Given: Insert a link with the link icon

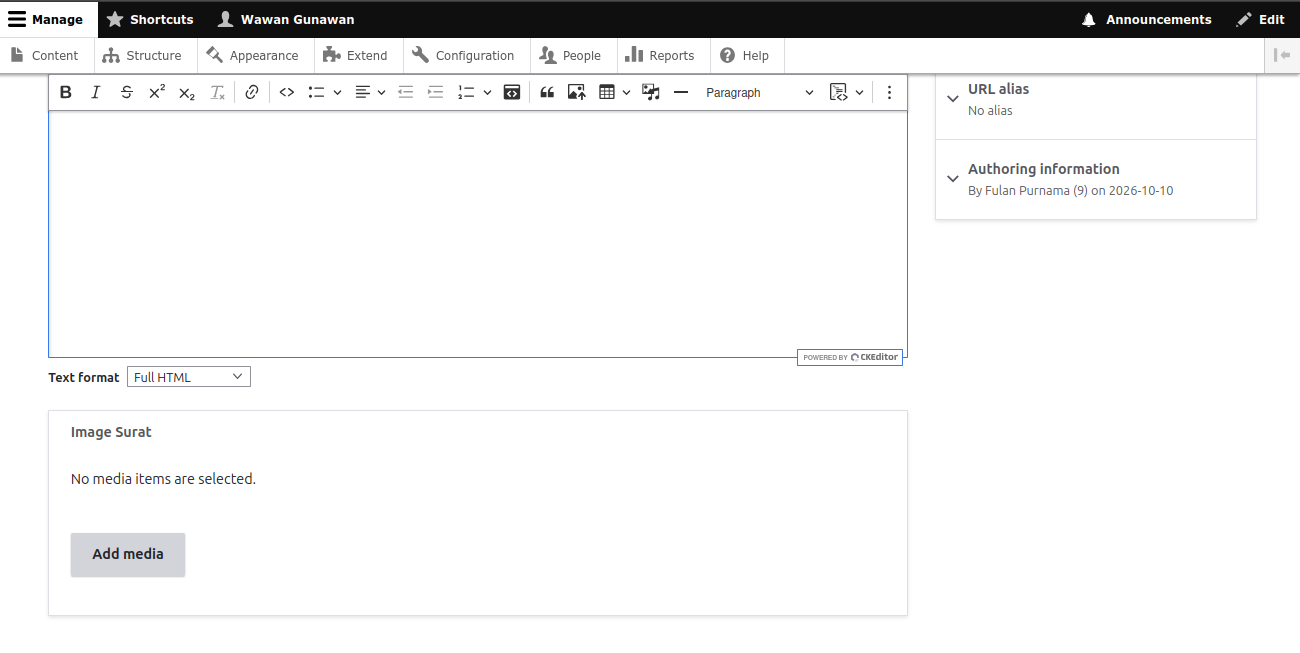Looking at the screenshot, I should (x=252, y=92).
